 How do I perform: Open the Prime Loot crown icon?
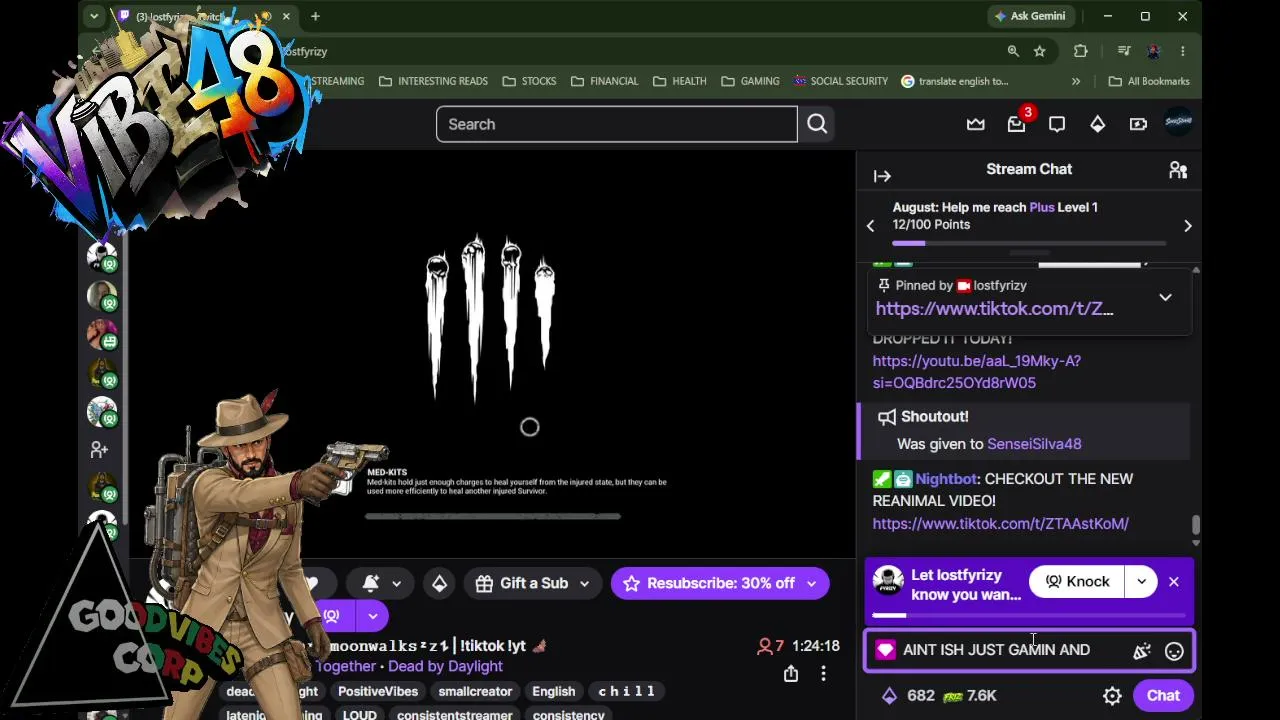point(975,124)
